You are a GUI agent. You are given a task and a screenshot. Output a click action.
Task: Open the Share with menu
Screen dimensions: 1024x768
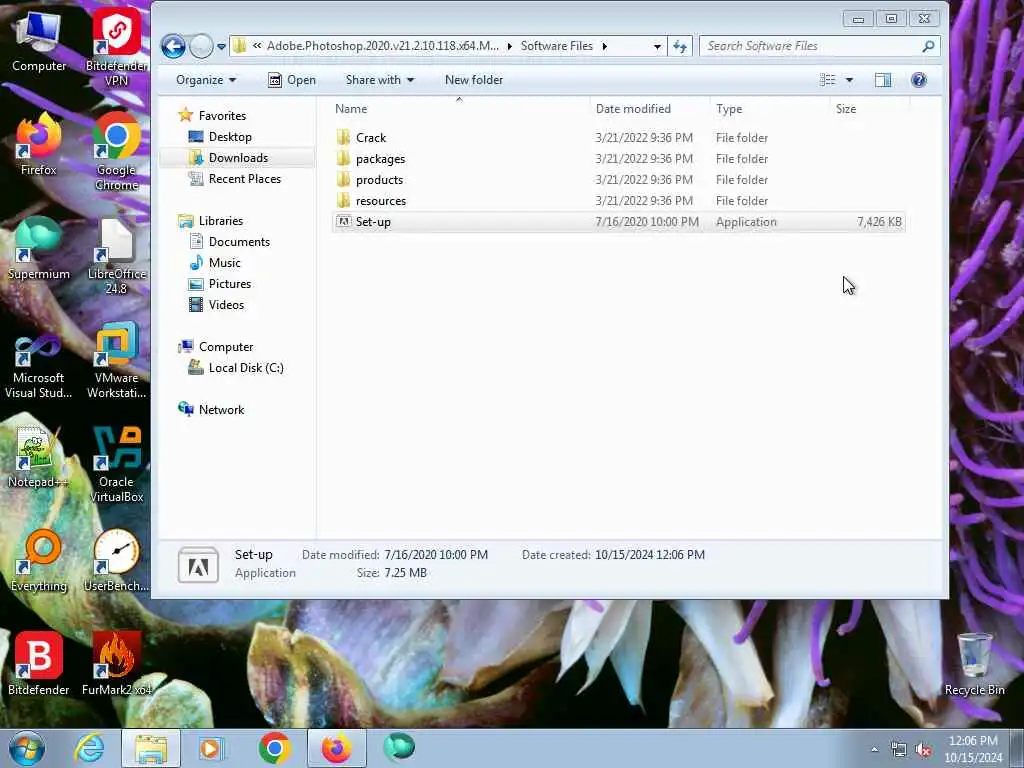pos(380,80)
